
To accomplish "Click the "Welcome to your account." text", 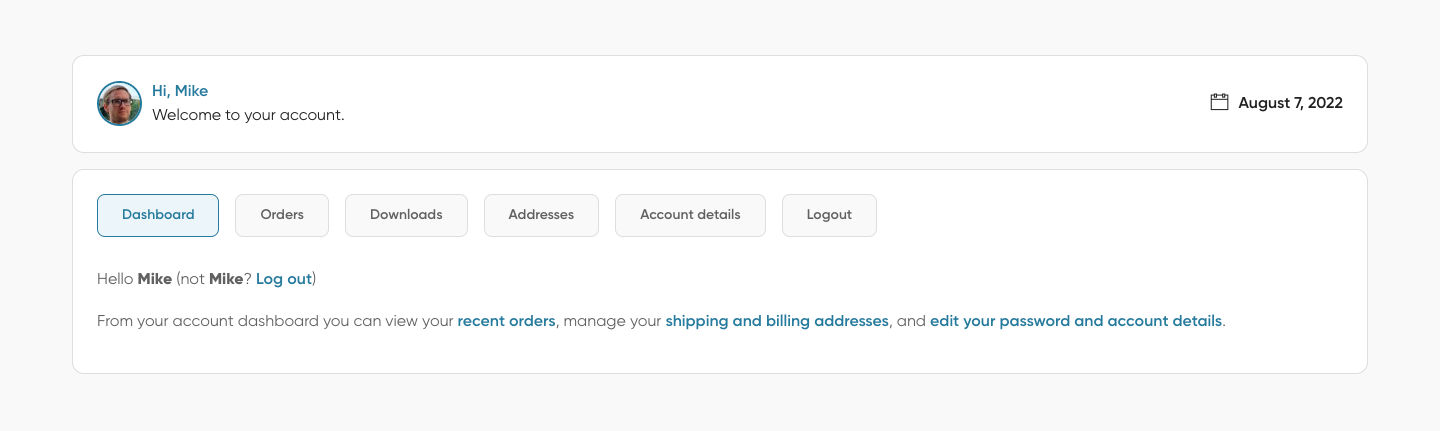I will (x=248, y=115).
